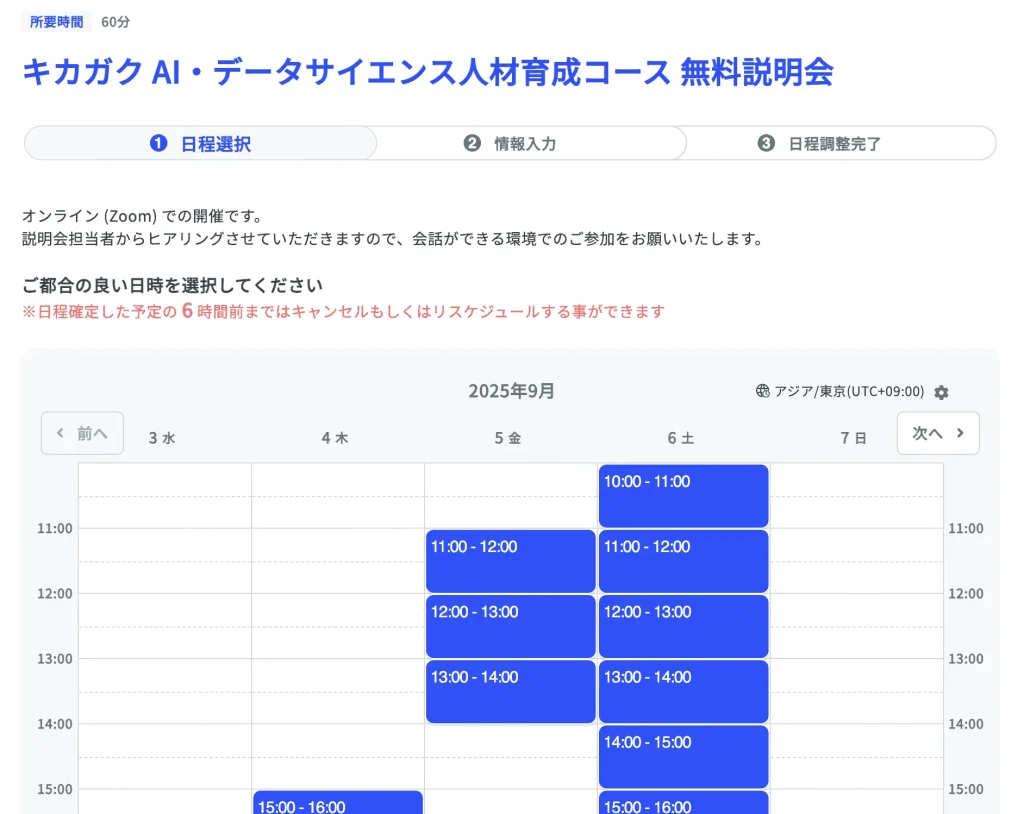Screen dimensions: 1024x814
Task: Select the 11:00 - 12:00 slot on Friday
Action: (x=510, y=560)
